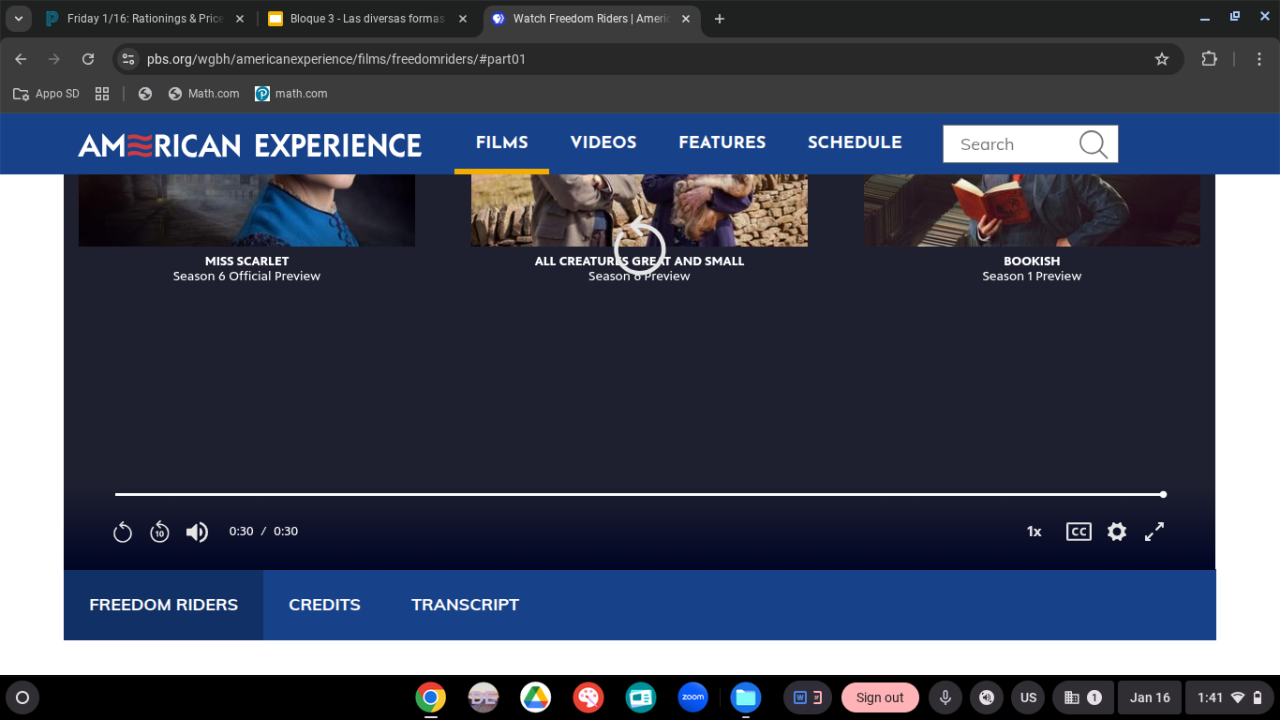Open the US keyboard input selector

coord(1028,698)
